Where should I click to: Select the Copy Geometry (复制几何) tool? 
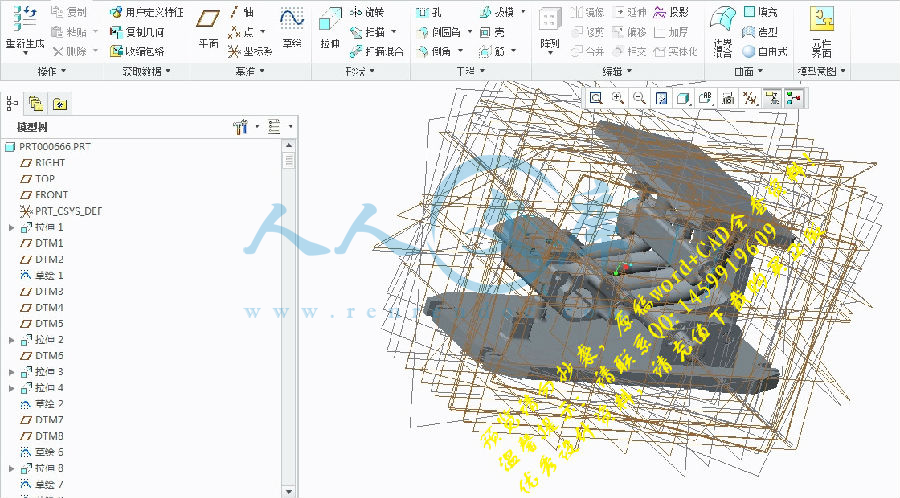[137, 32]
